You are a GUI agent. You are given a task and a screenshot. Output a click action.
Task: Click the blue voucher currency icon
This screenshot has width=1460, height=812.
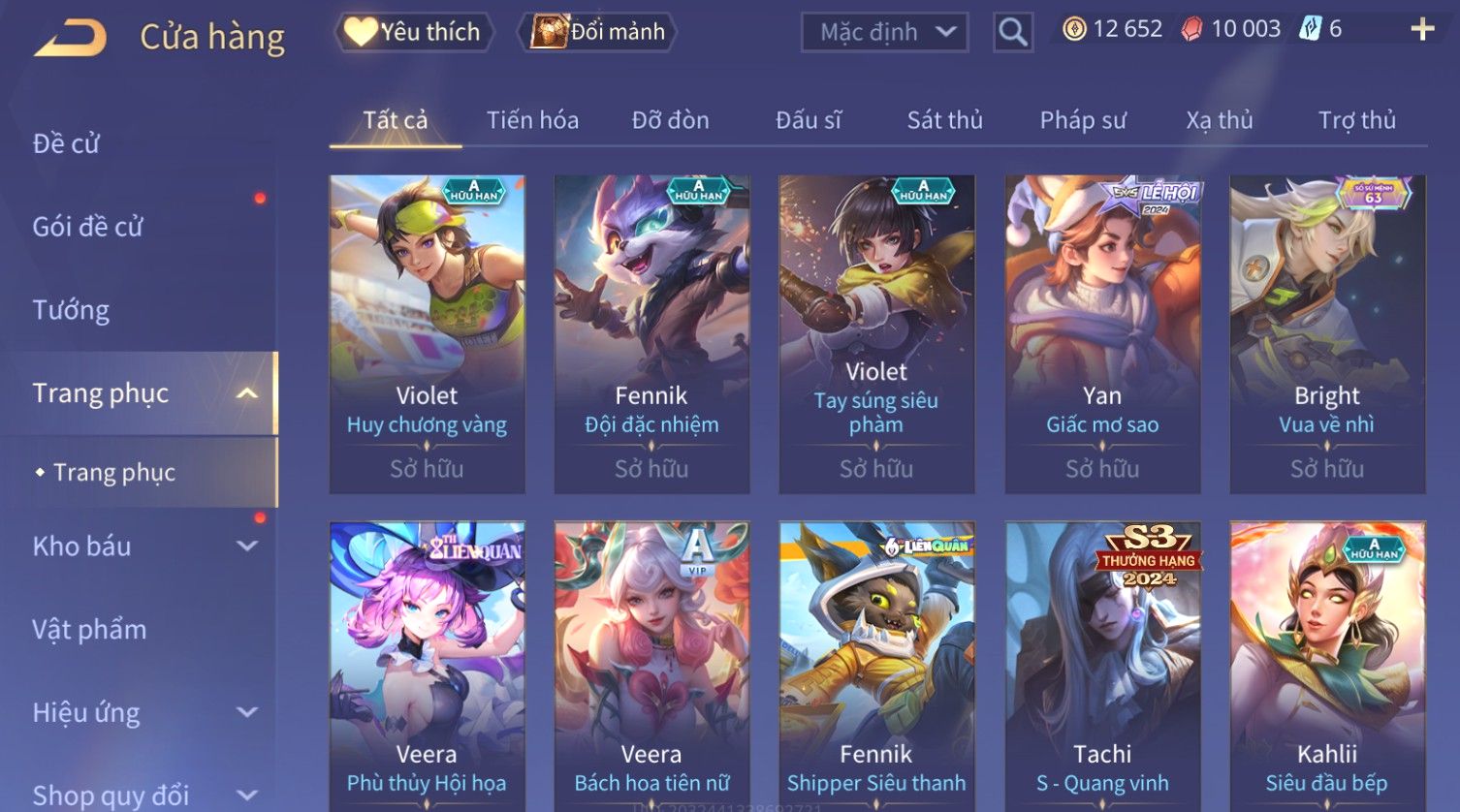[1311, 29]
